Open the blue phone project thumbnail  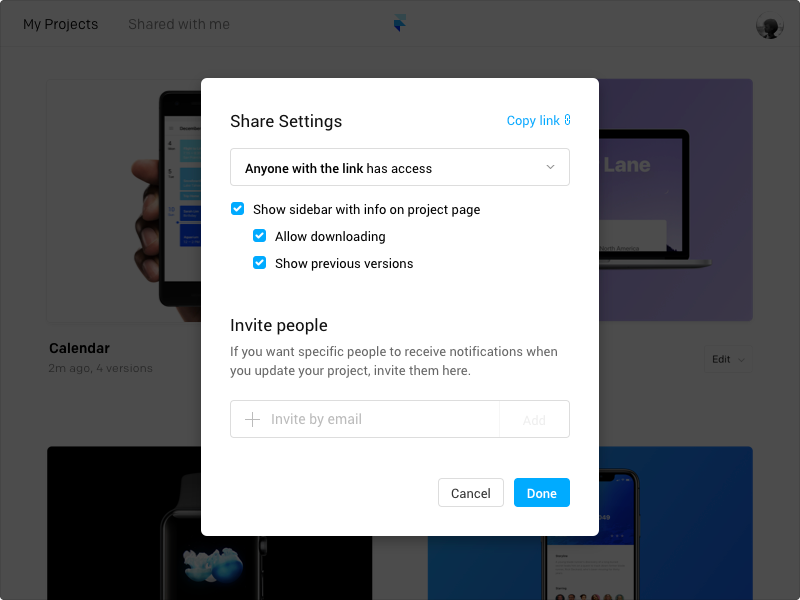[x=676, y=523]
